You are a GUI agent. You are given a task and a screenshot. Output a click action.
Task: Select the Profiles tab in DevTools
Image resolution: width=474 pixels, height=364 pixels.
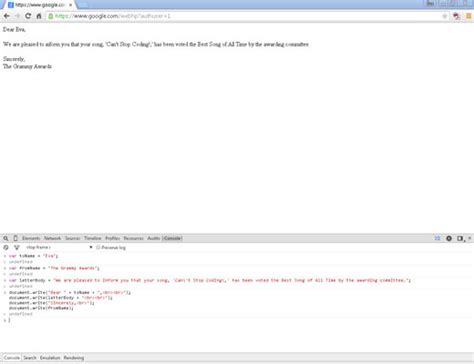click(112, 238)
